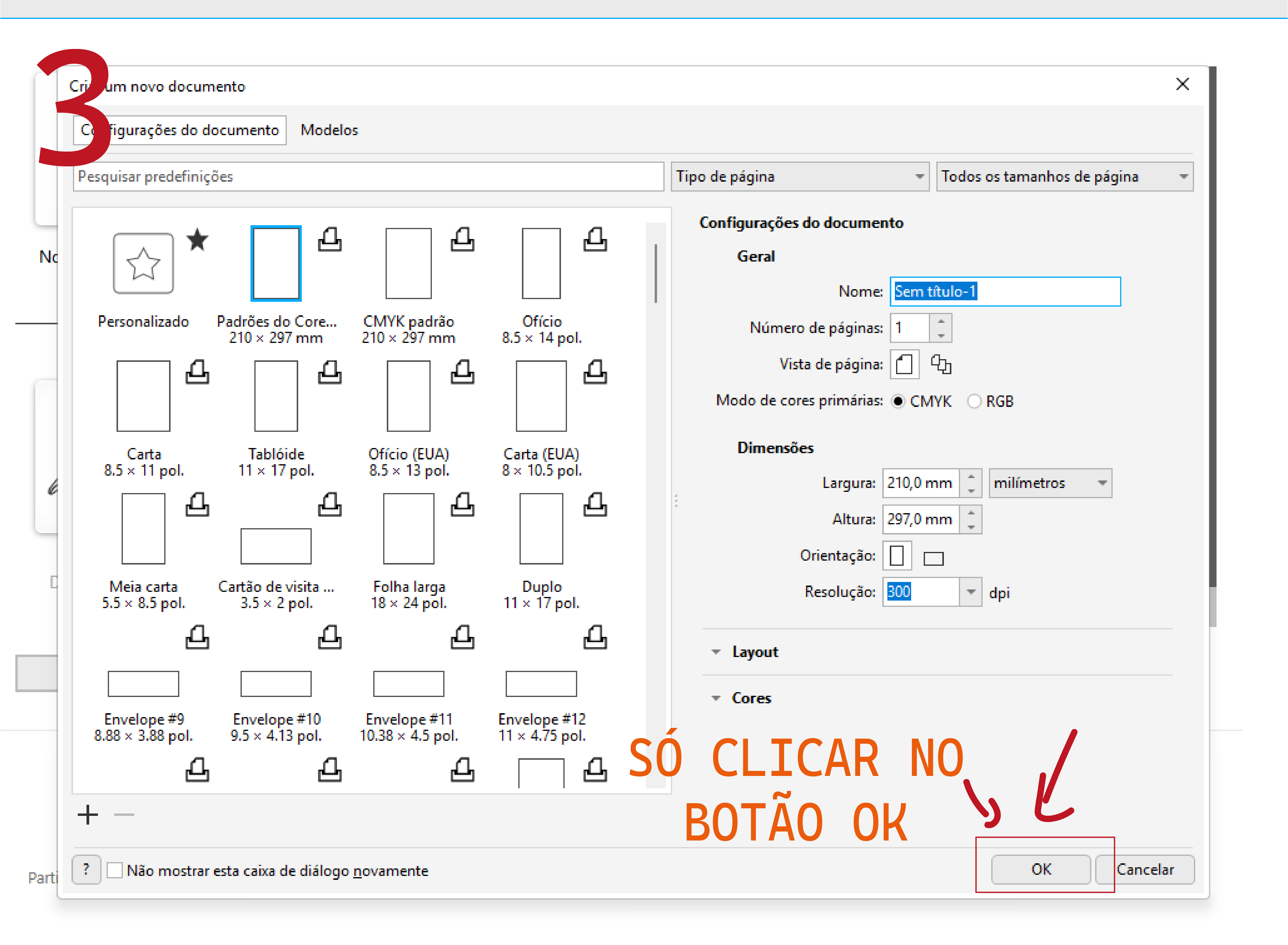The width and height of the screenshot is (1288, 945).
Task: Confirm with the OK button
Action: tap(1041, 869)
